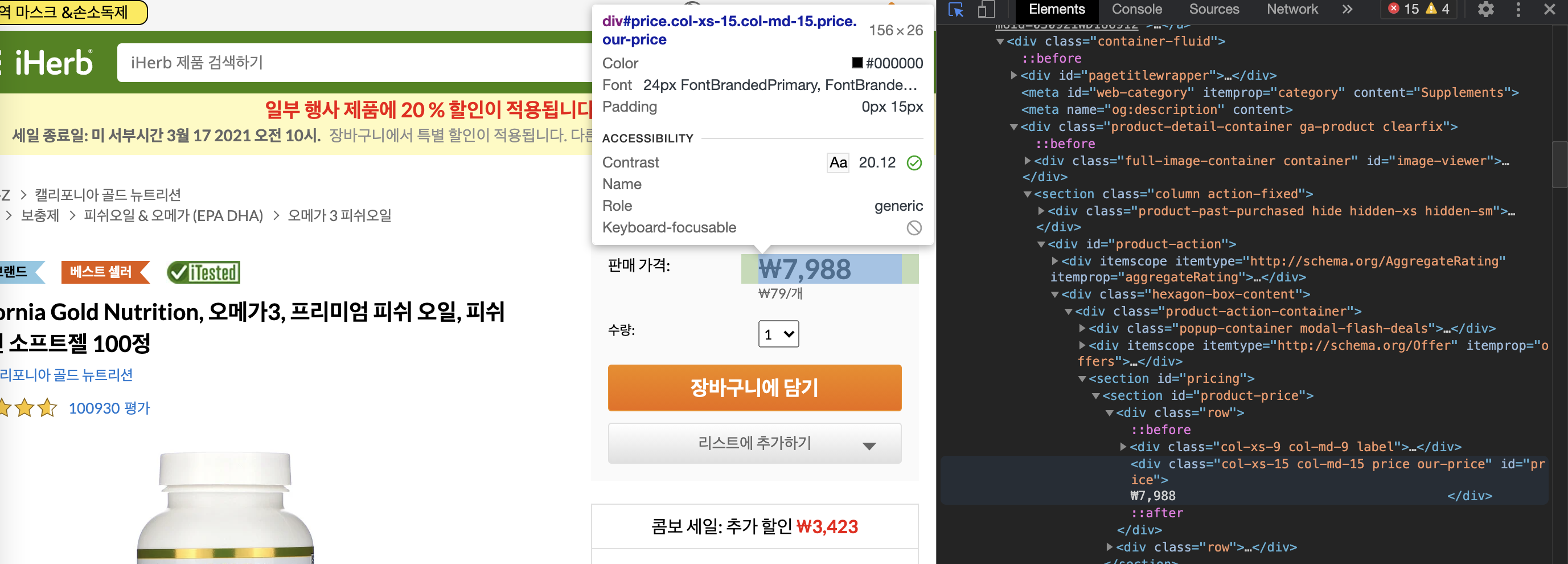
Task: Expand the schema.org/Offer div node
Action: coord(1082,345)
